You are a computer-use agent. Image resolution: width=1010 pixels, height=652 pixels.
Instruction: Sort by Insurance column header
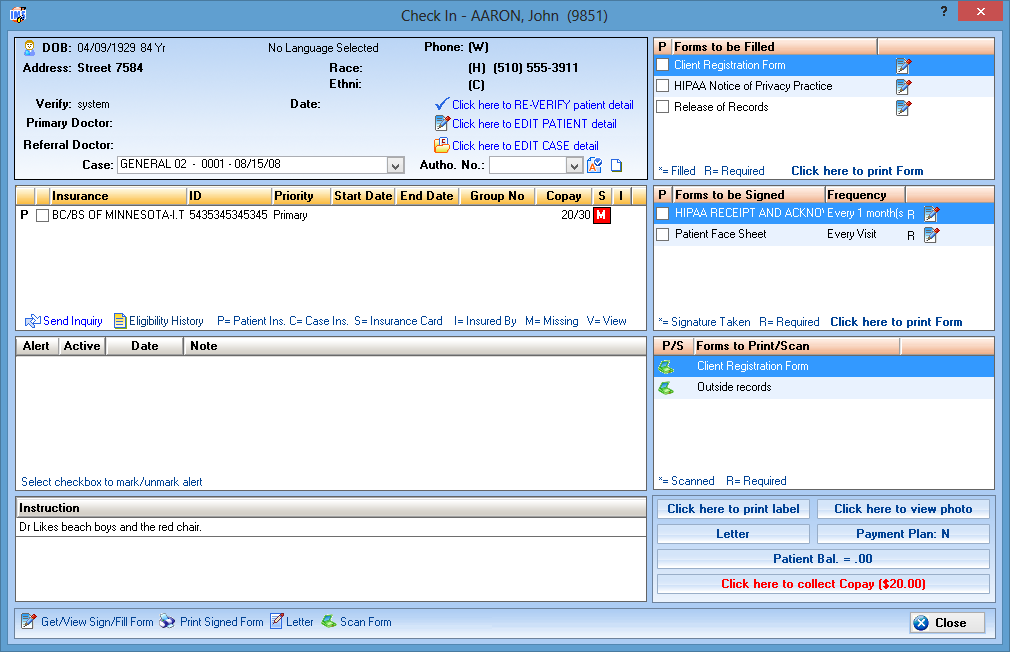click(x=118, y=196)
